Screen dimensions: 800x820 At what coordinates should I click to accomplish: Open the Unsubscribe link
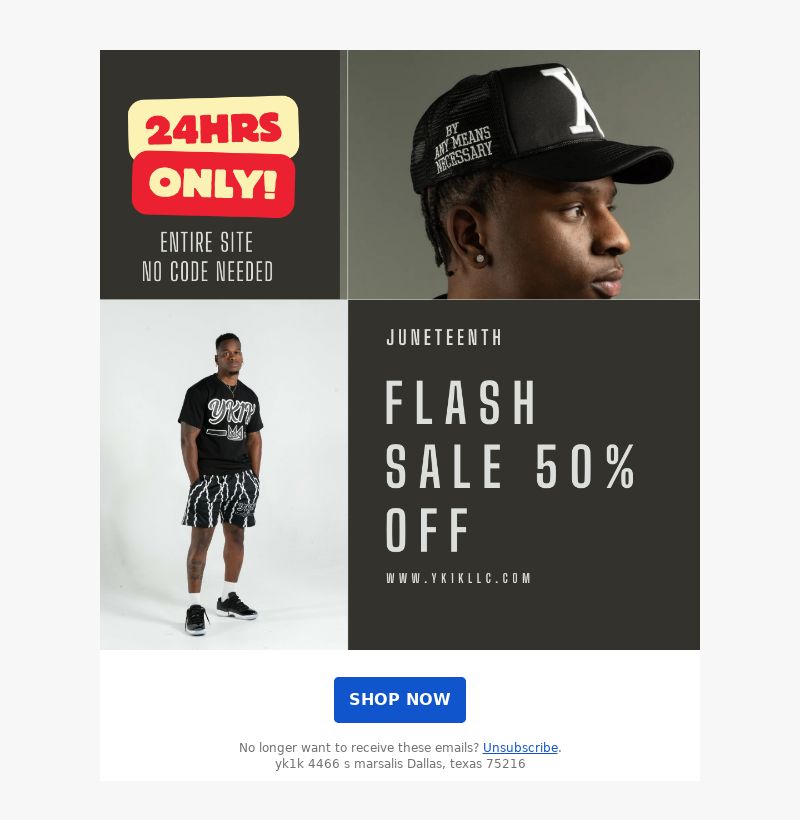[520, 747]
